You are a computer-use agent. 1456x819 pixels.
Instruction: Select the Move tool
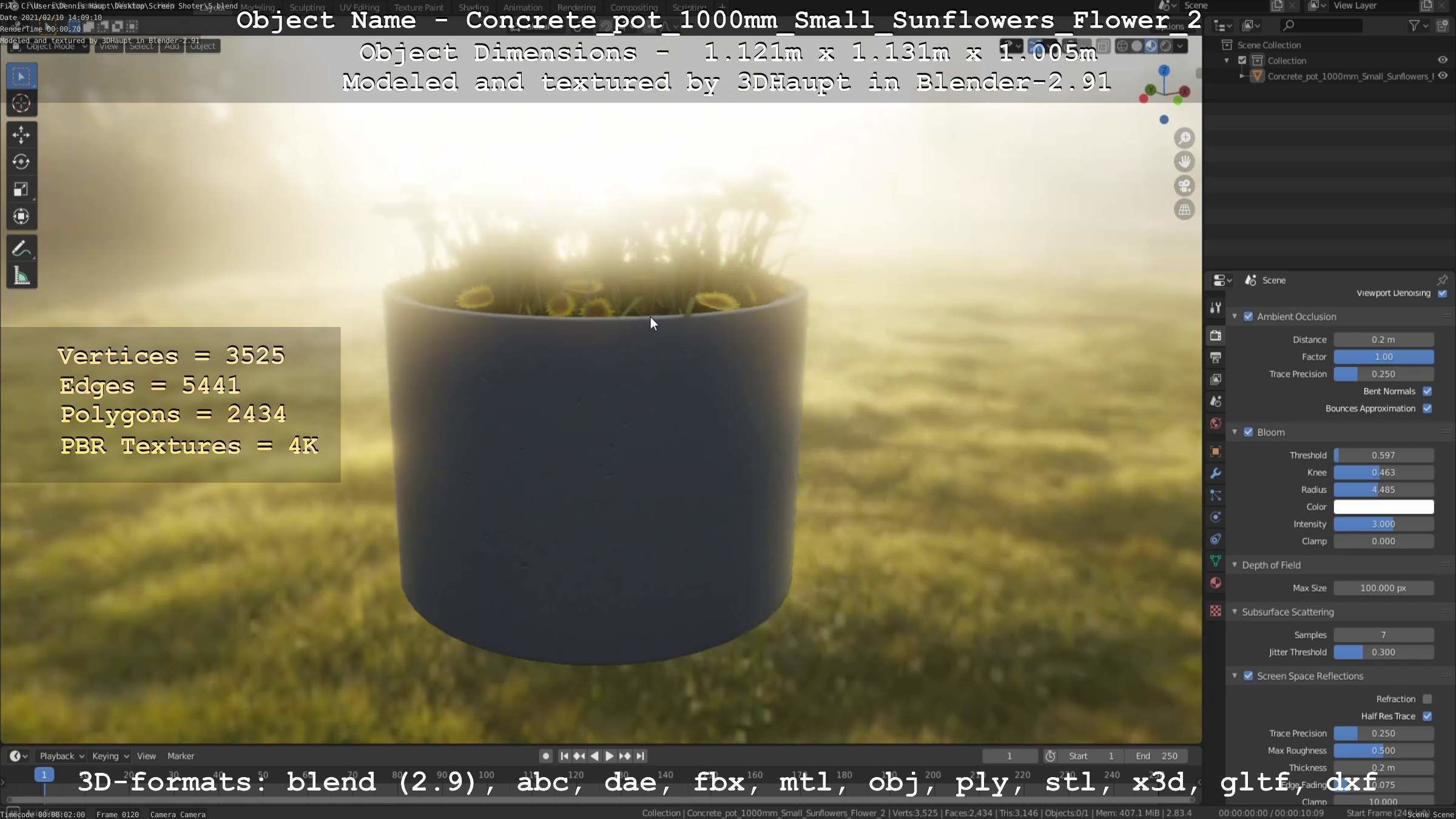[21, 135]
